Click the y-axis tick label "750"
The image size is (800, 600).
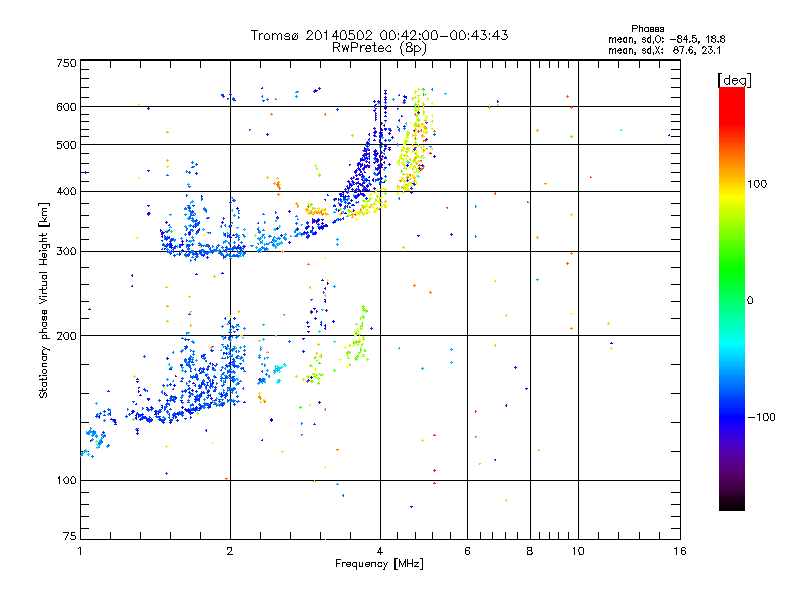[x=66, y=63]
